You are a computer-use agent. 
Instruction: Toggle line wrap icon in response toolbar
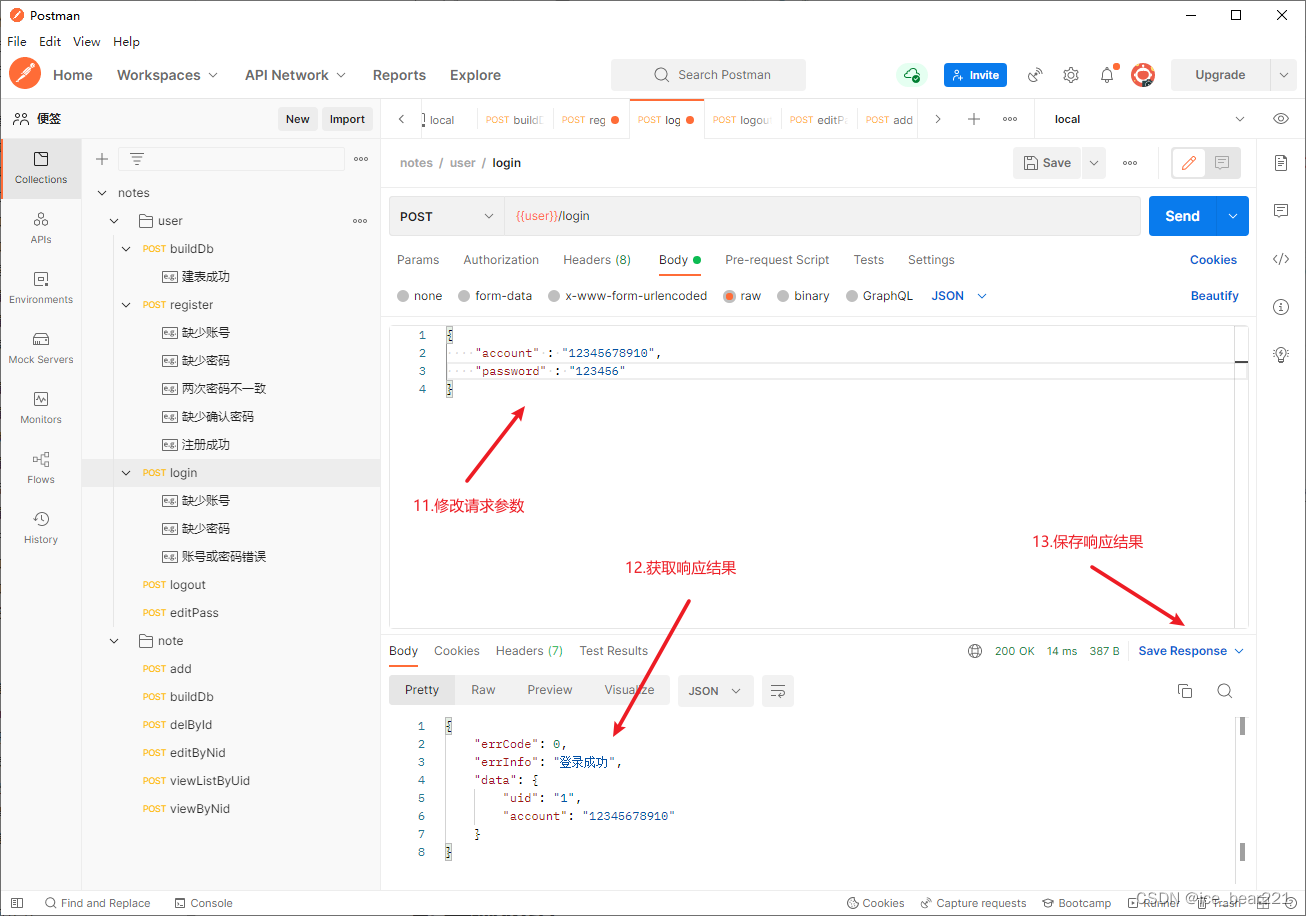coord(778,691)
